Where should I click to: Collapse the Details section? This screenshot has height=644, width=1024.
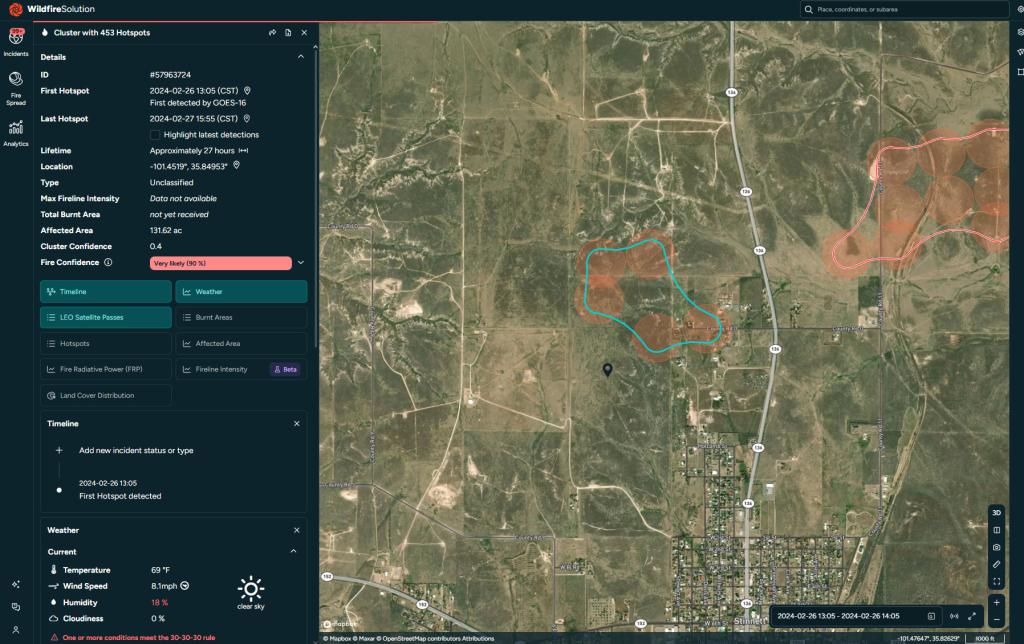tap(299, 56)
